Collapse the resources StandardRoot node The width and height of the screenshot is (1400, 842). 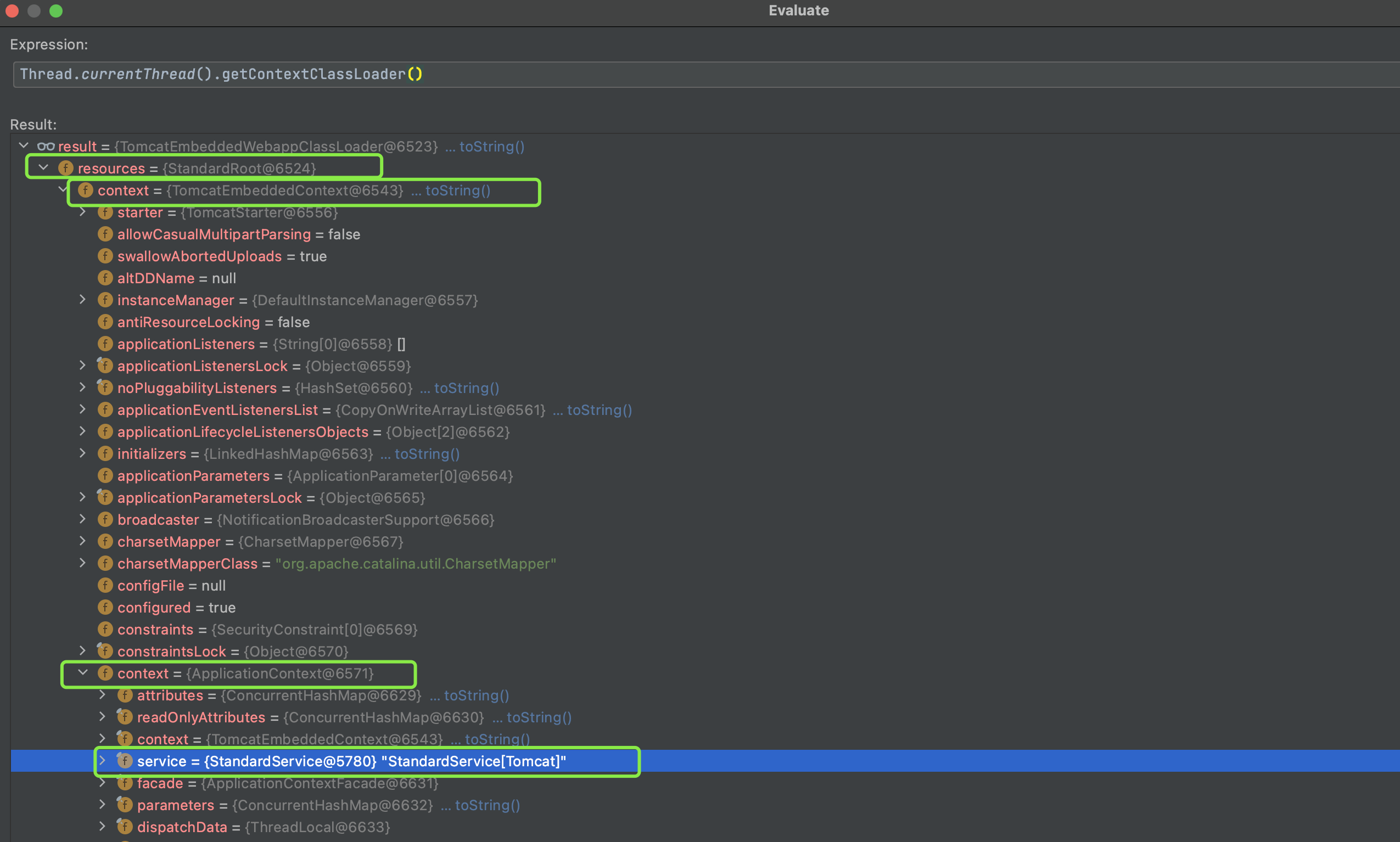[x=44, y=167]
